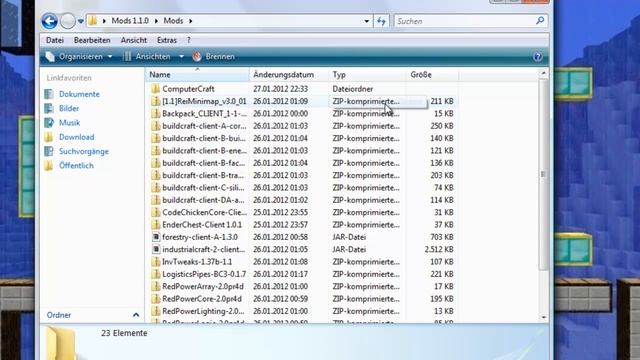
Task: Click the file list scrollbar up arrow
Action: (543, 73)
